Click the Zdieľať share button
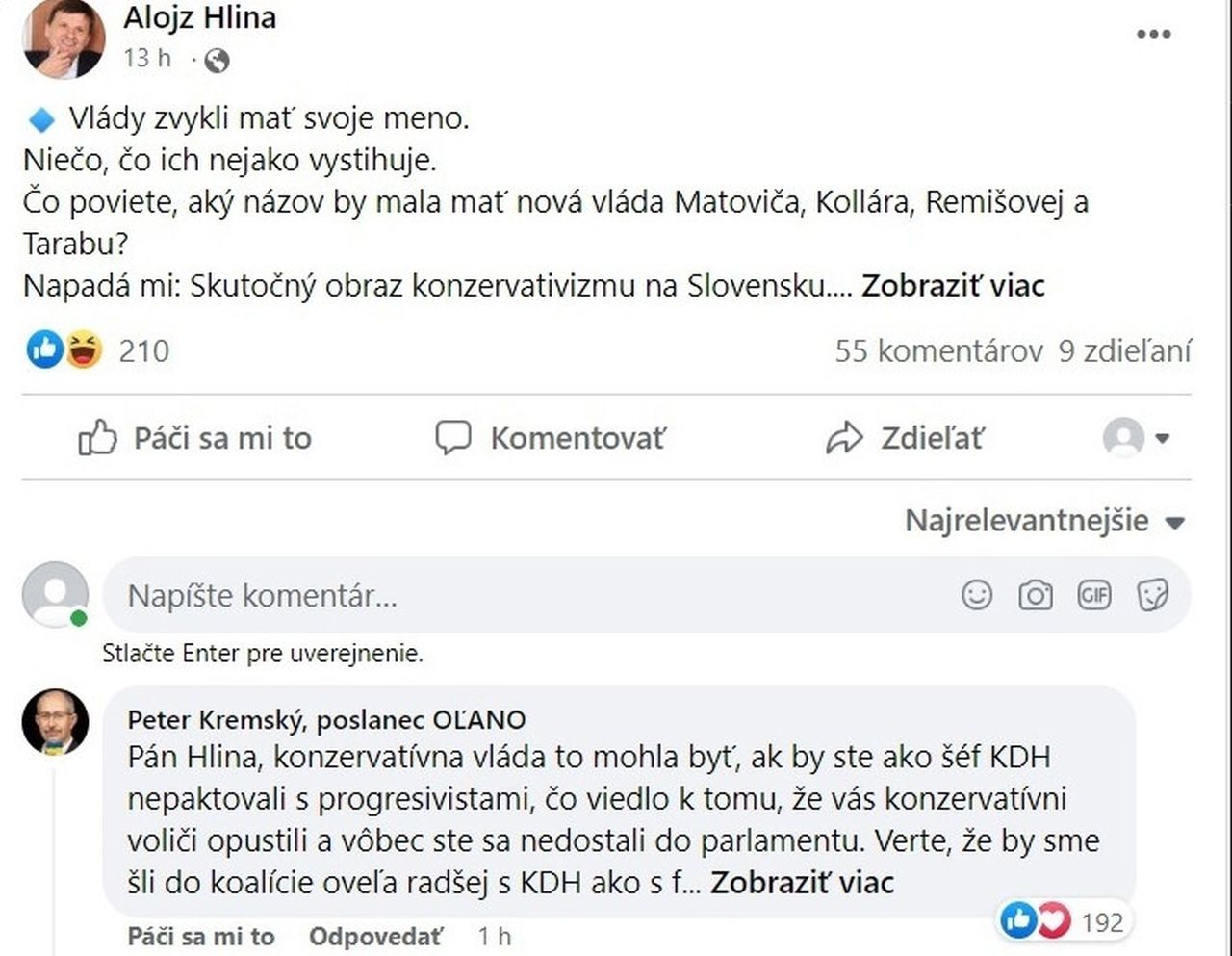Screen dimensions: 1232x956 [905, 438]
